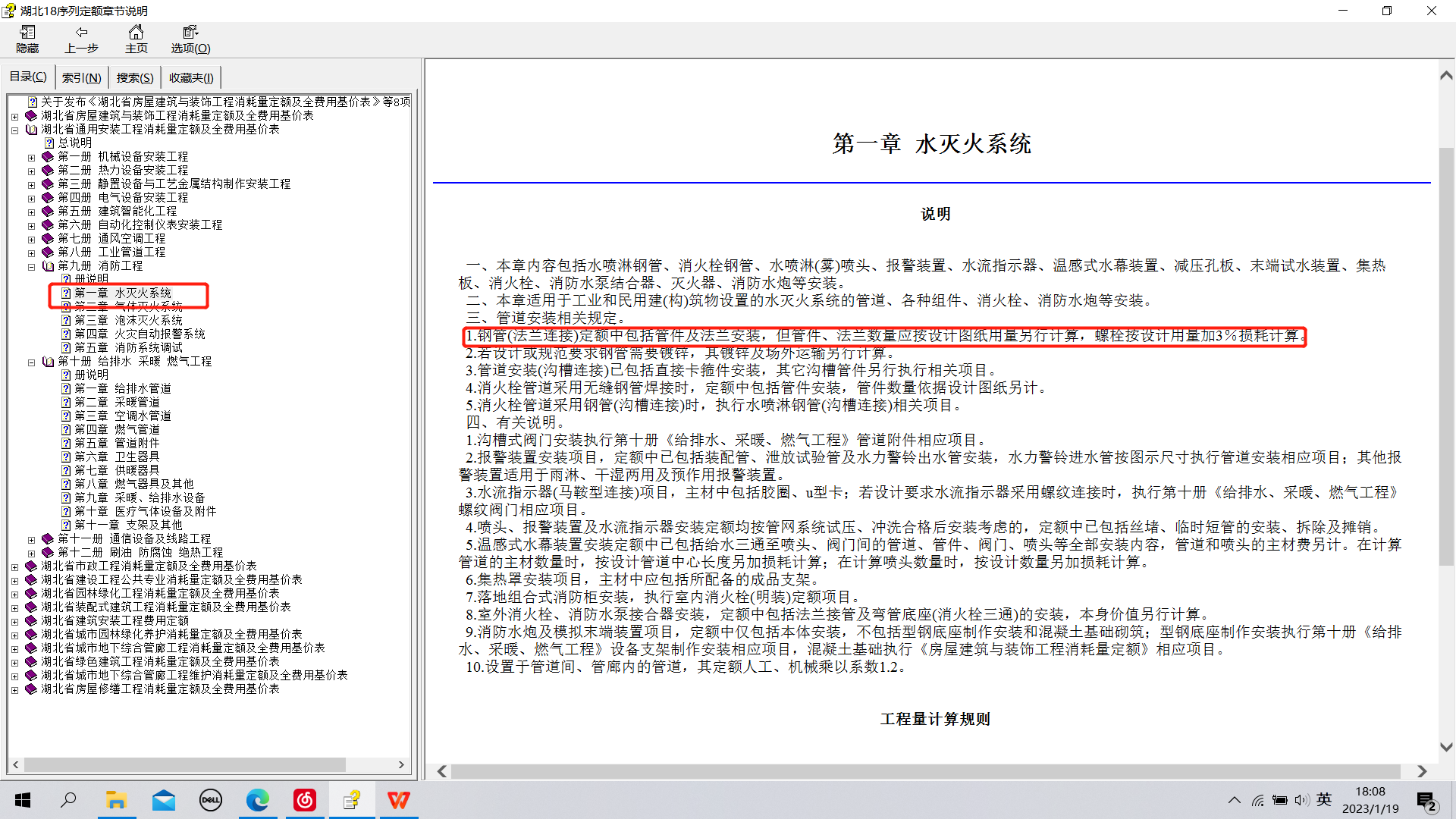Click book icon of 湖北省房屋修缮工程消耗量定额
The image size is (1456, 819).
coord(31,689)
